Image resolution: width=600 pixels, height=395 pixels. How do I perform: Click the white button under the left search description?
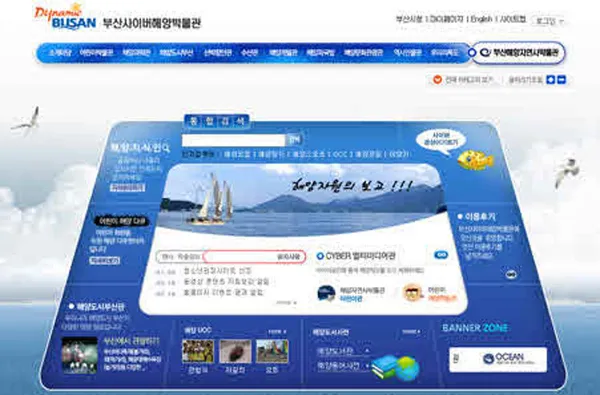[x=127, y=188]
